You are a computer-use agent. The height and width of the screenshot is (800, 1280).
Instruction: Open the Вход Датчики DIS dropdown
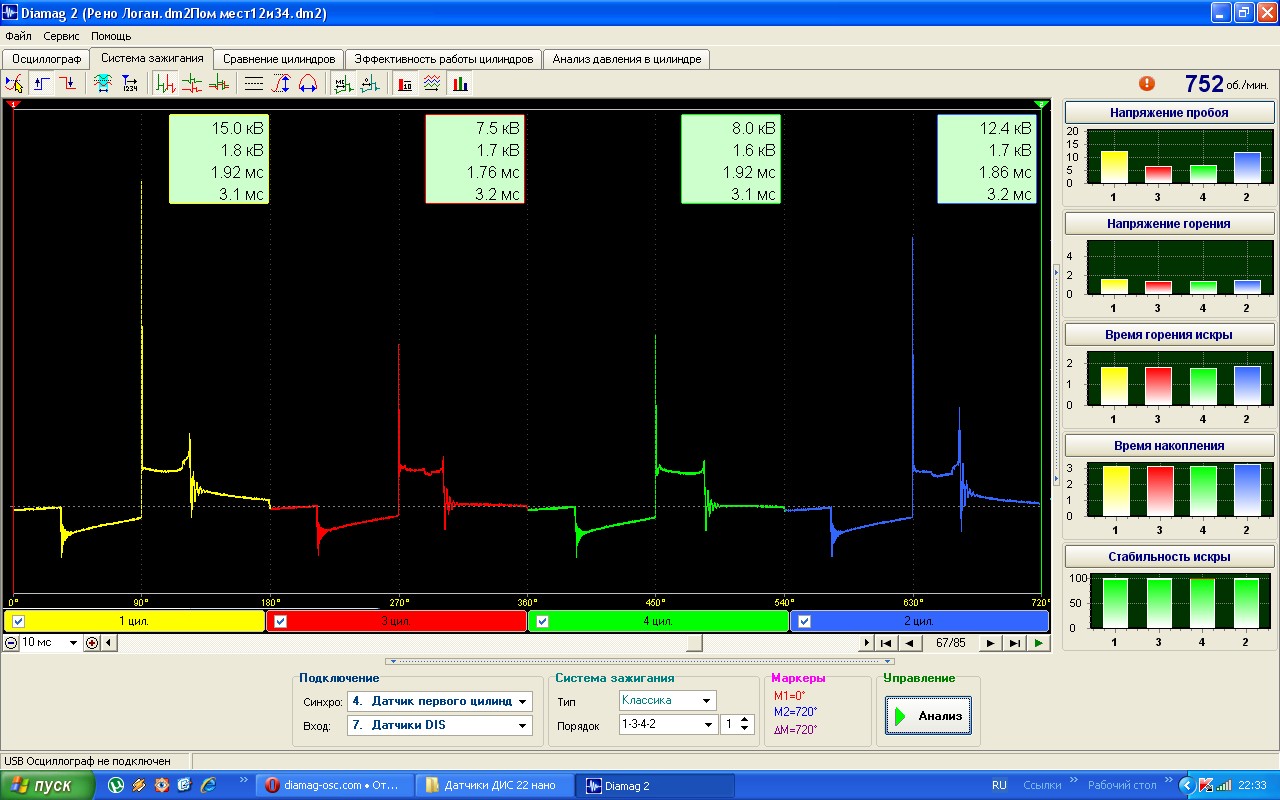tap(523, 726)
